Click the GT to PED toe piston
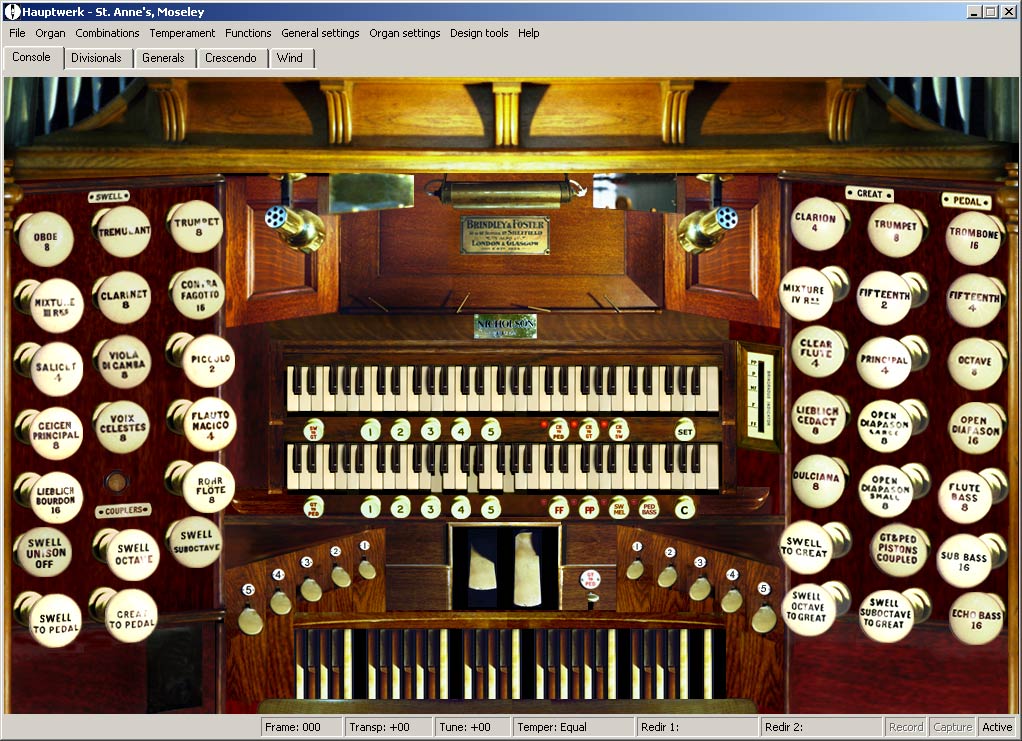Screen dimensions: 1022x741 591,580
